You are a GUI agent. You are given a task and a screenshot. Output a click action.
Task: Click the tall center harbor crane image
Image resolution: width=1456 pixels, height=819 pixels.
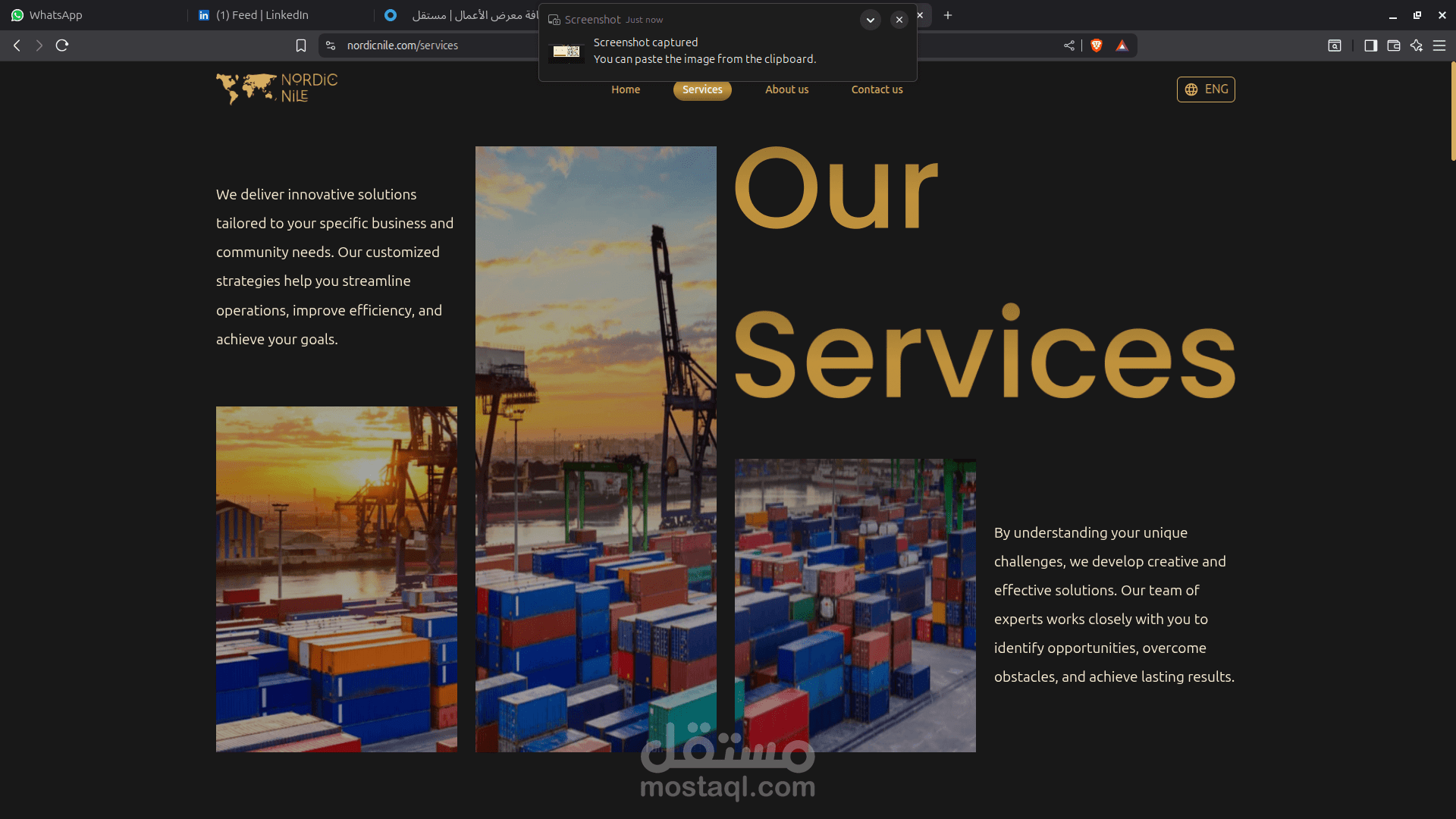[596, 449]
